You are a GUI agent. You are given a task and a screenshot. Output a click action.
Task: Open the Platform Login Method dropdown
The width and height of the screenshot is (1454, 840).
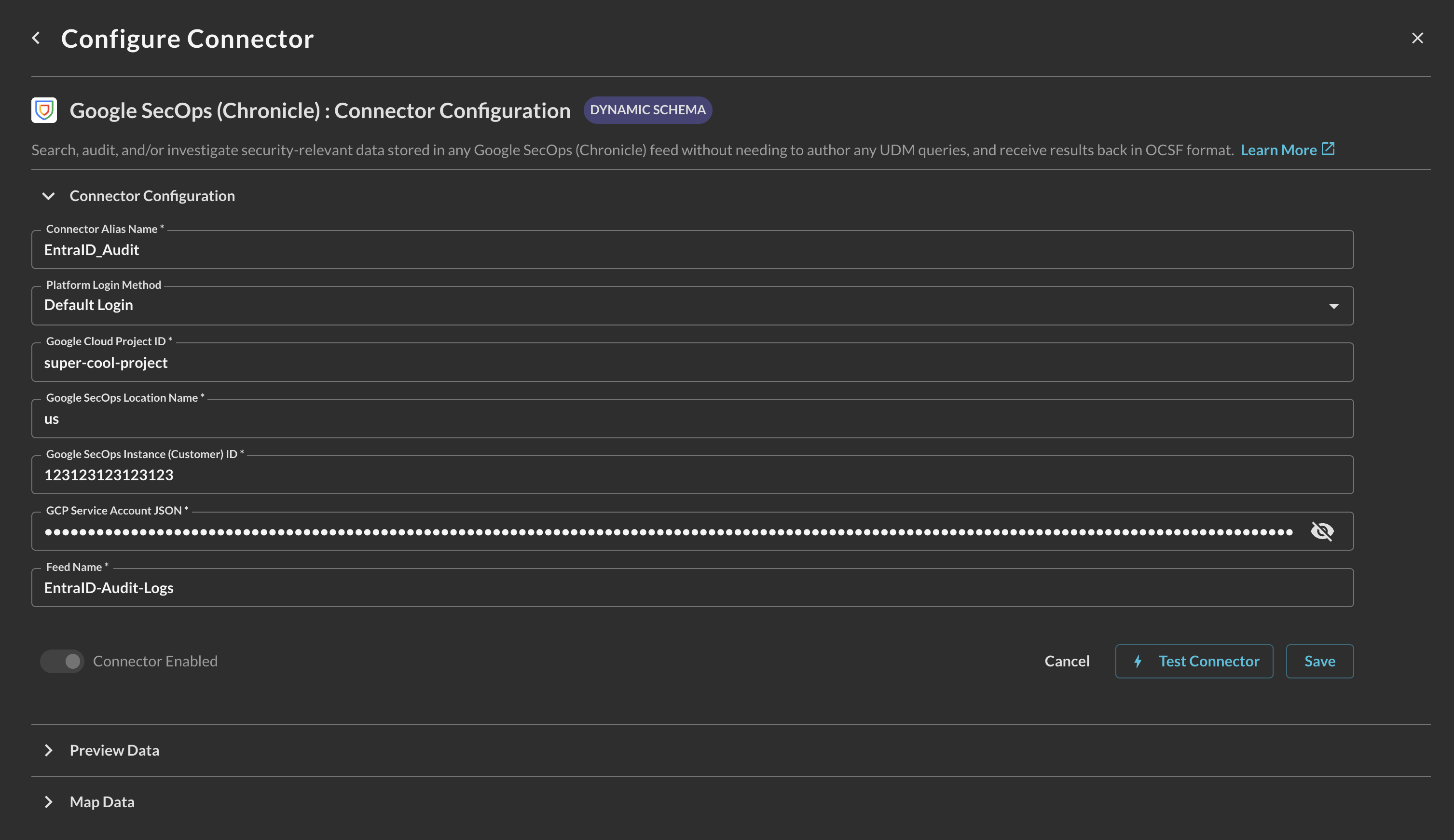[x=692, y=305]
